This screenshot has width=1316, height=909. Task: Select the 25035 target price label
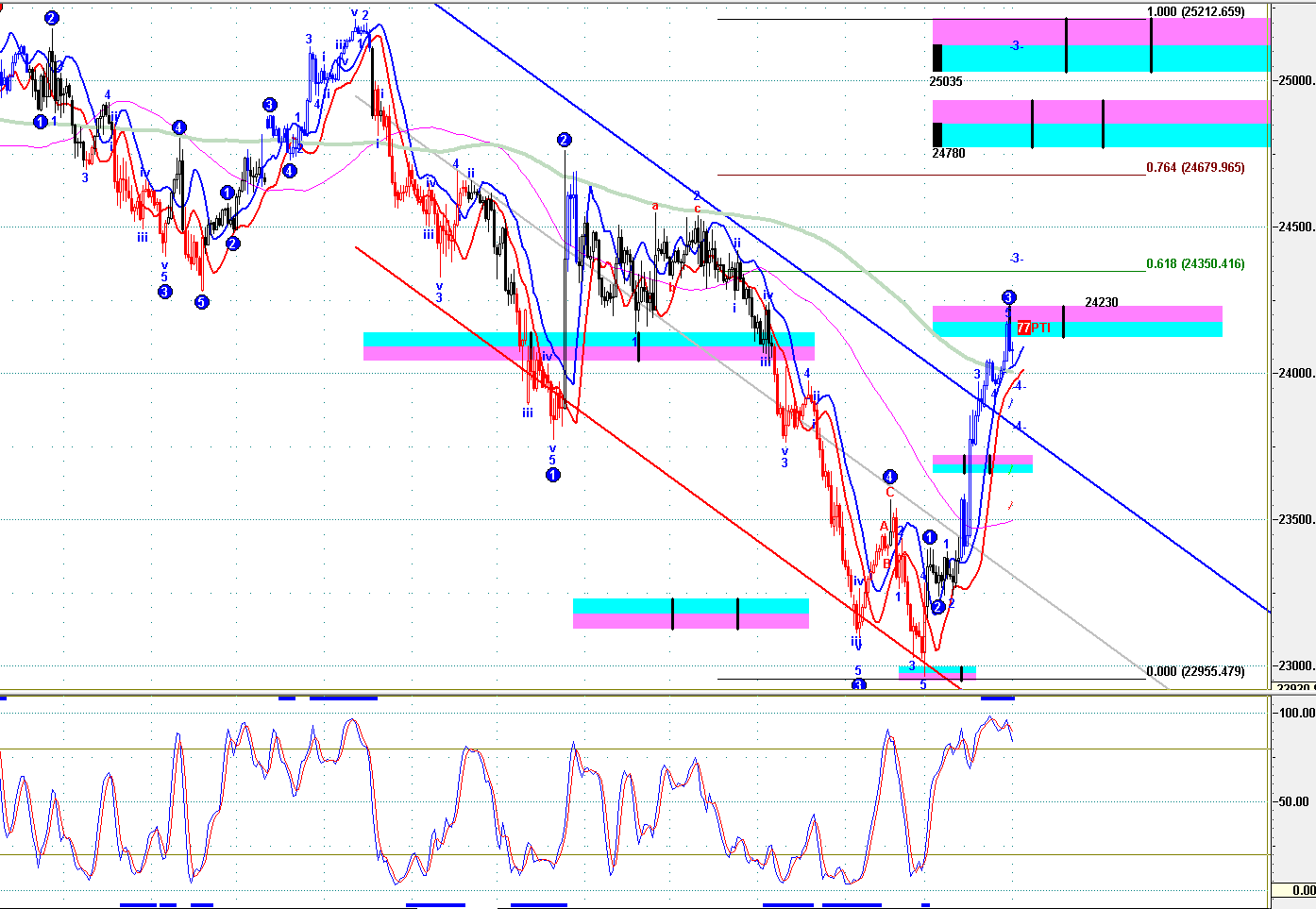pyautogui.click(x=946, y=81)
